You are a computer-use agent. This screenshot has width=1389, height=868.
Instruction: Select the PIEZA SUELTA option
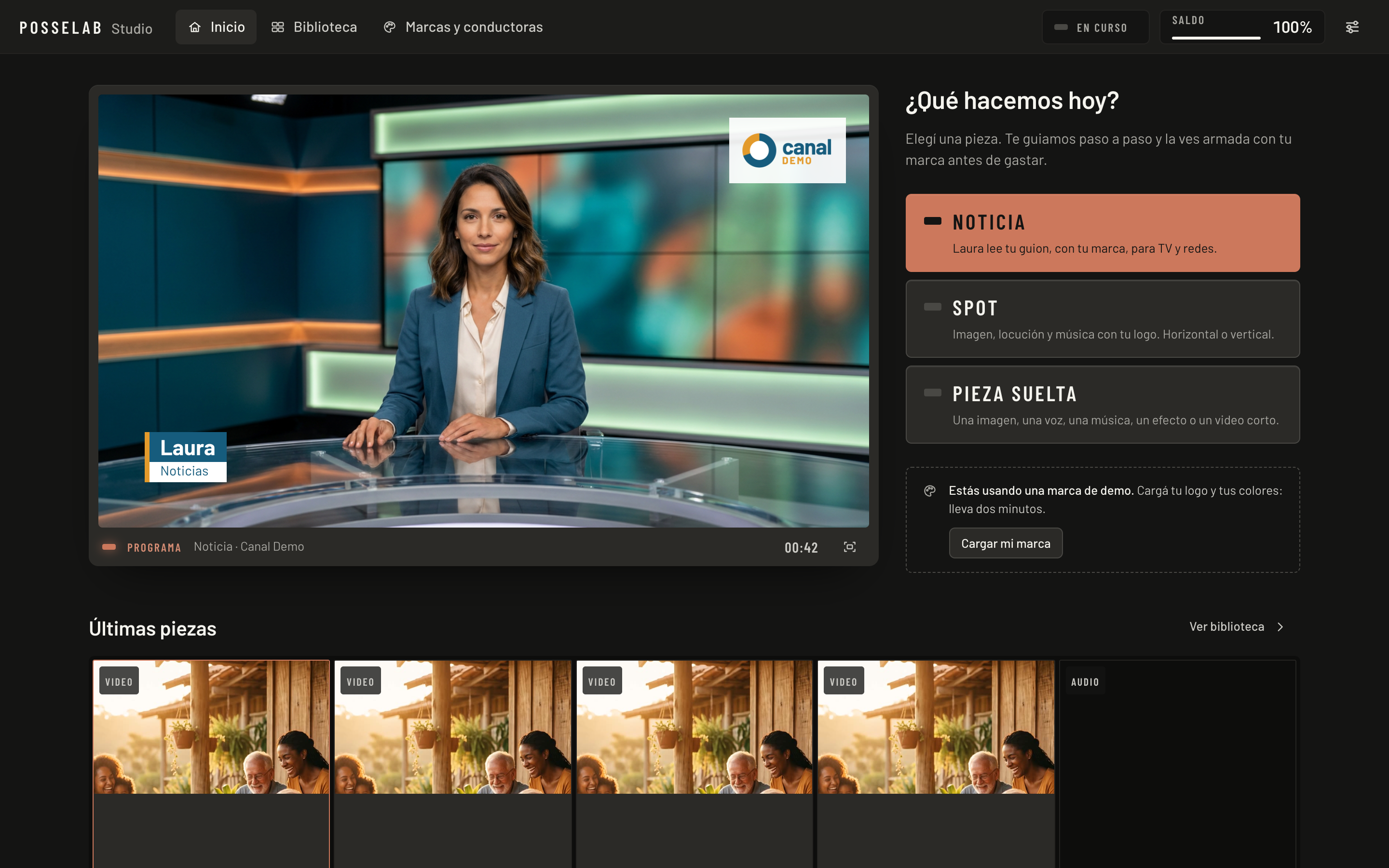click(1102, 405)
